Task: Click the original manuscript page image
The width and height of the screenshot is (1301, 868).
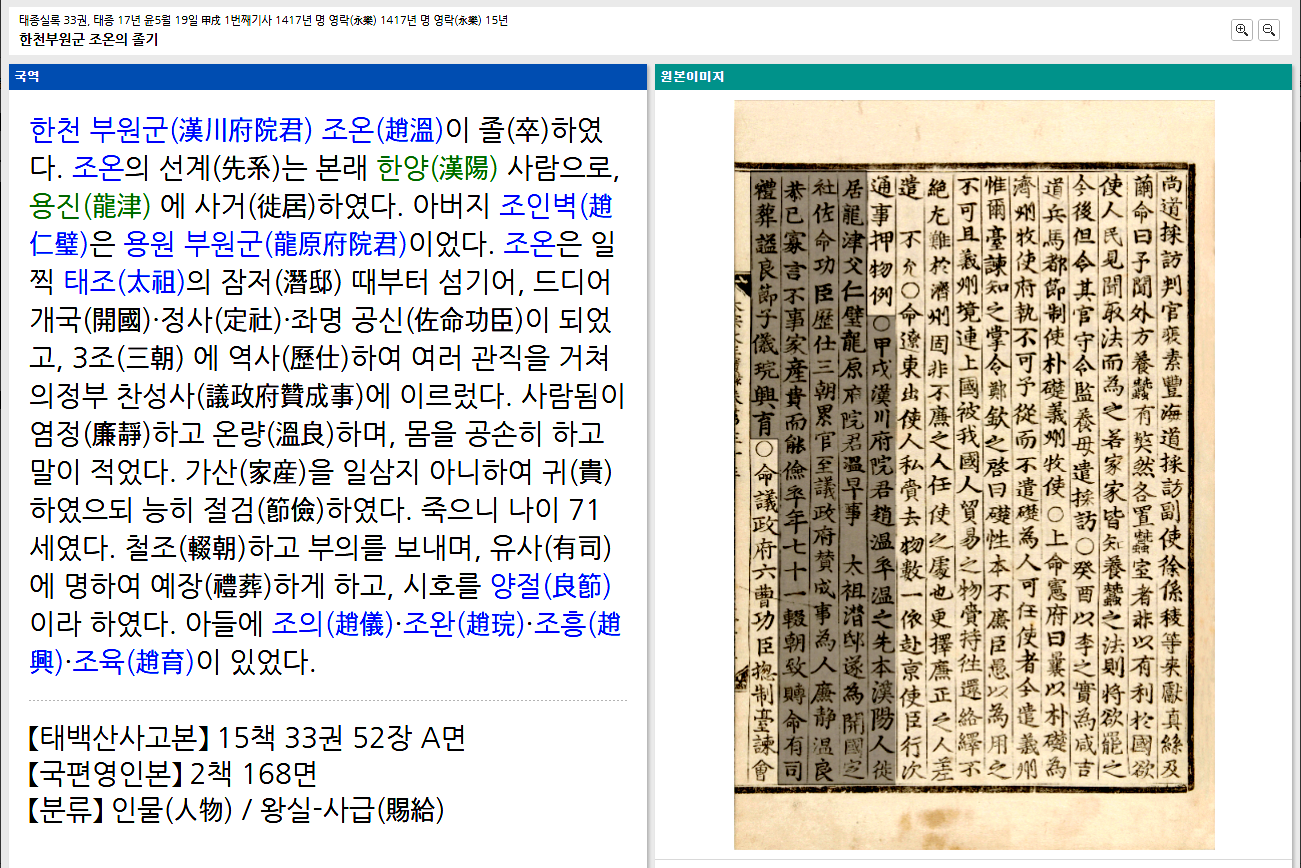Action: (x=975, y=474)
